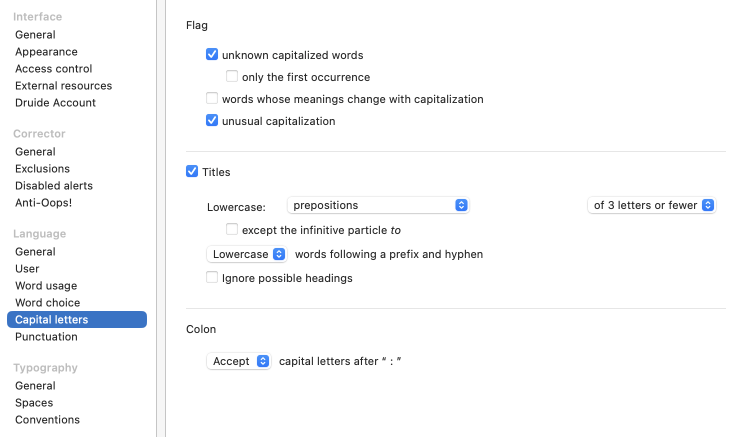Open Access control settings

click(54, 69)
